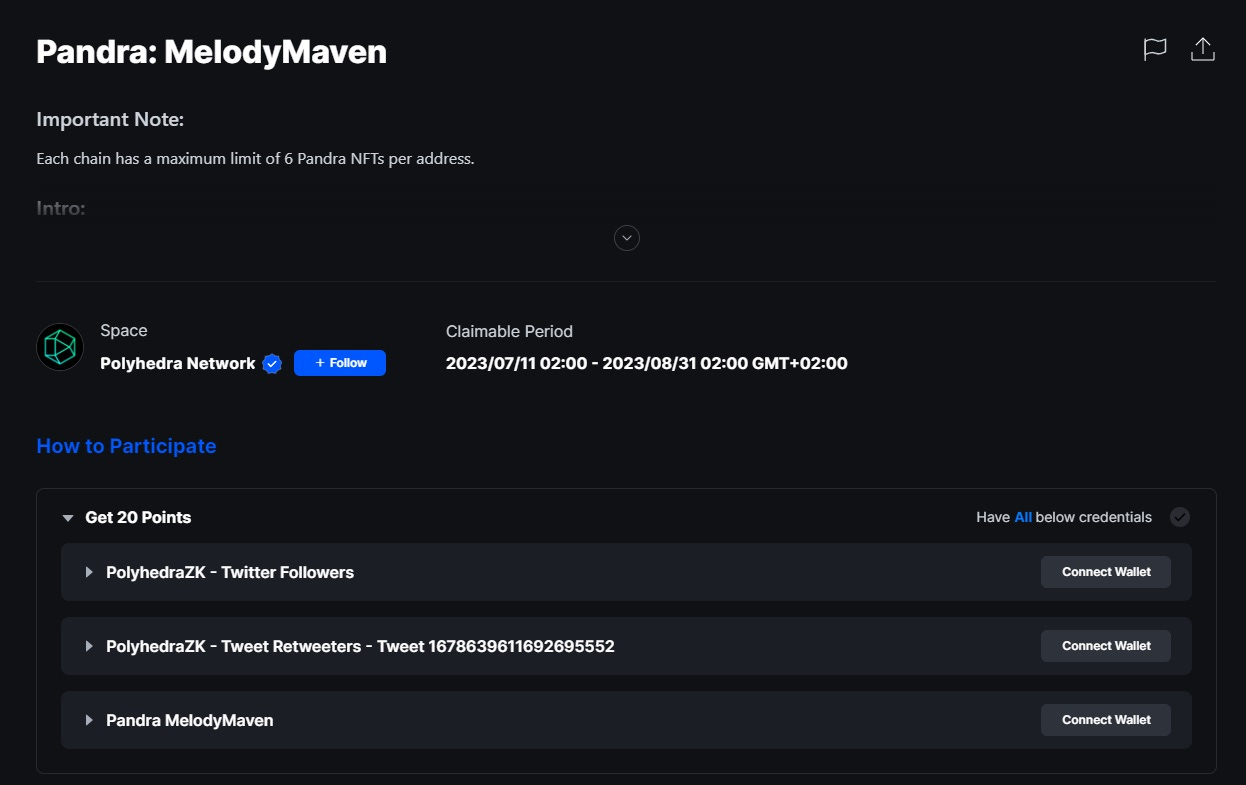Collapse the Get 20 Points section
The image size is (1246, 785).
(x=68, y=518)
